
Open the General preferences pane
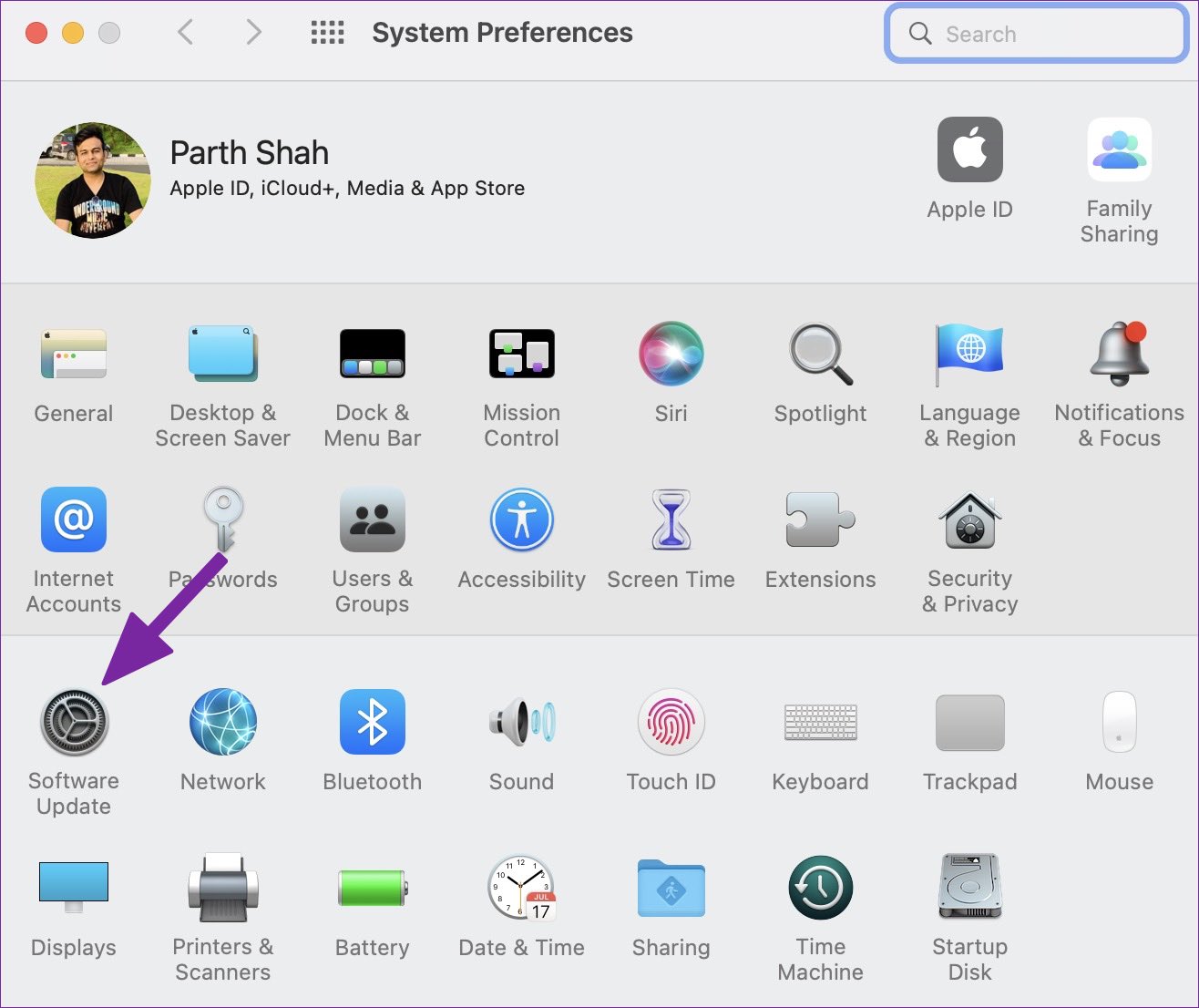74,355
